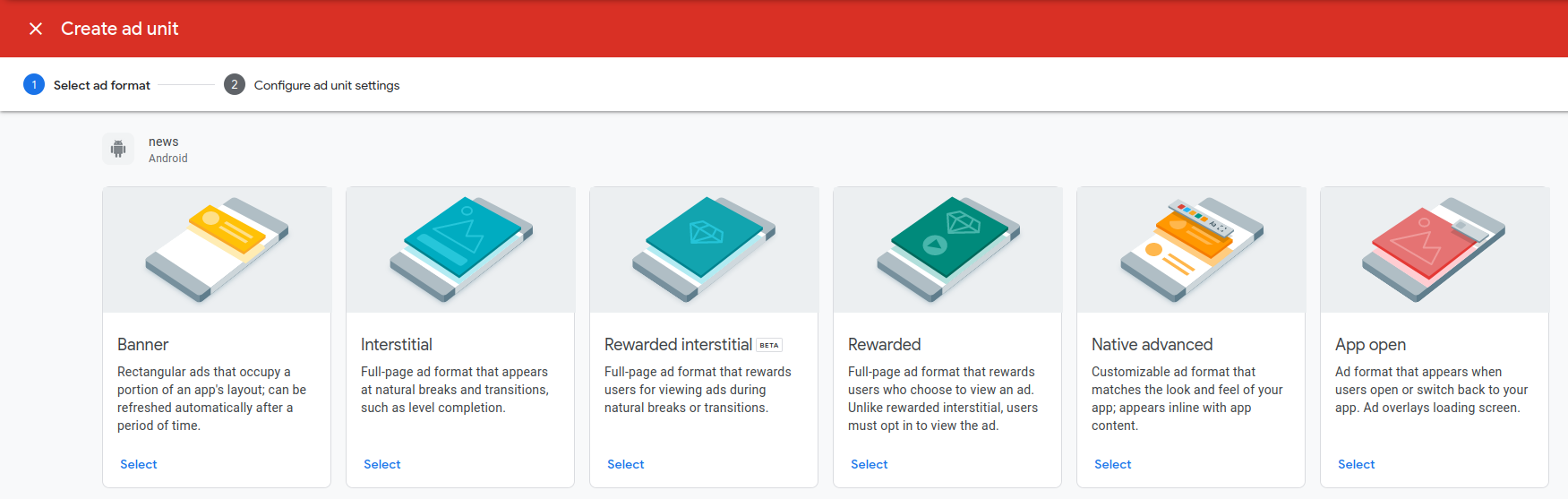The height and width of the screenshot is (499, 1568).
Task: Click the Rewarded ad format illustration
Action: click(x=947, y=249)
